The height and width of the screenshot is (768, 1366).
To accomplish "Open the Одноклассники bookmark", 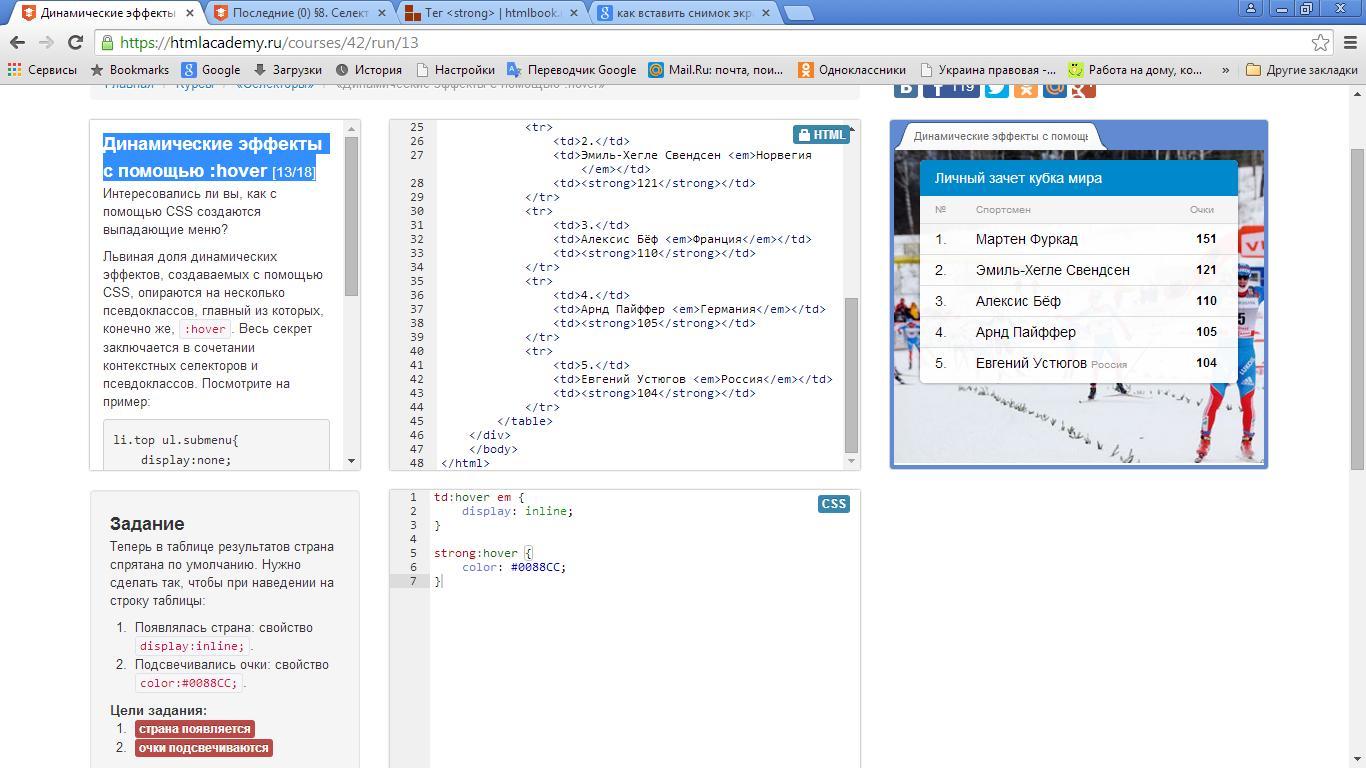I will tap(852, 70).
